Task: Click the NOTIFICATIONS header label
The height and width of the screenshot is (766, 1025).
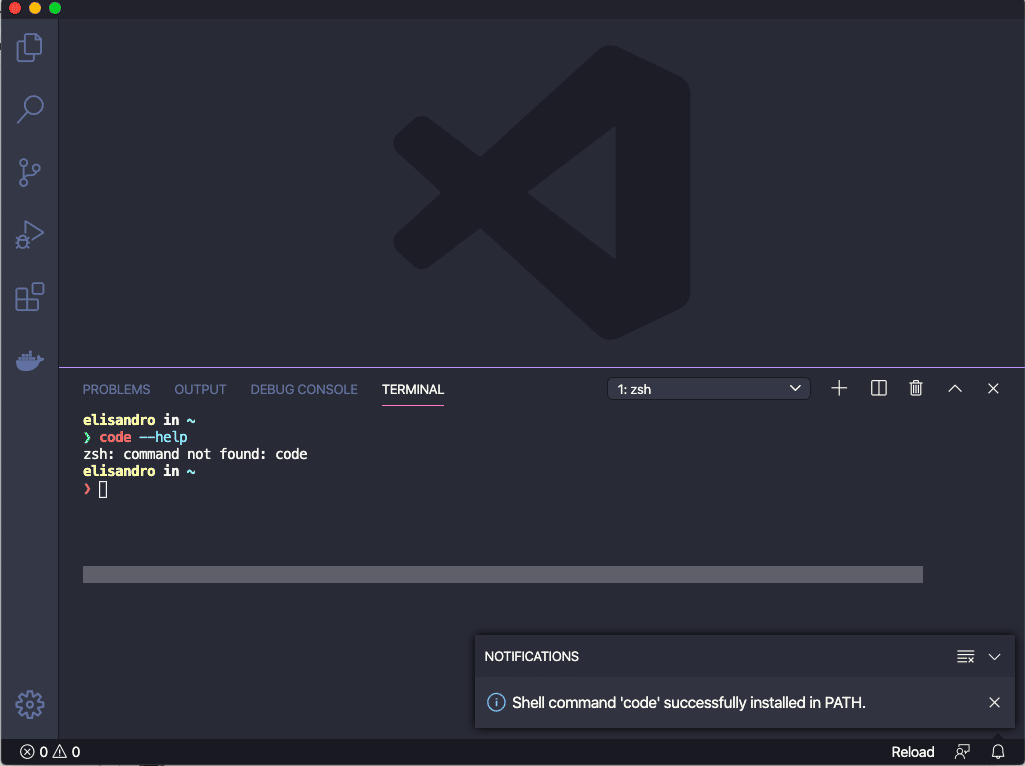Action: pos(531,656)
